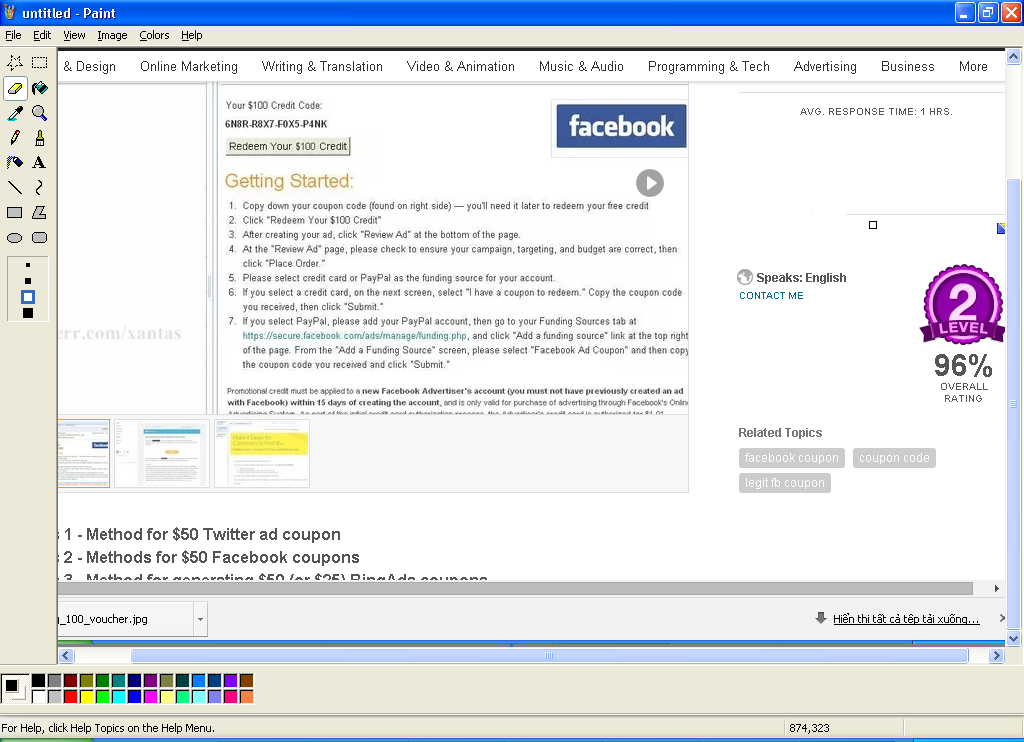This screenshot has width=1024, height=742.
Task: Select the Rounded Rectangle shape tool
Action: coord(39,238)
